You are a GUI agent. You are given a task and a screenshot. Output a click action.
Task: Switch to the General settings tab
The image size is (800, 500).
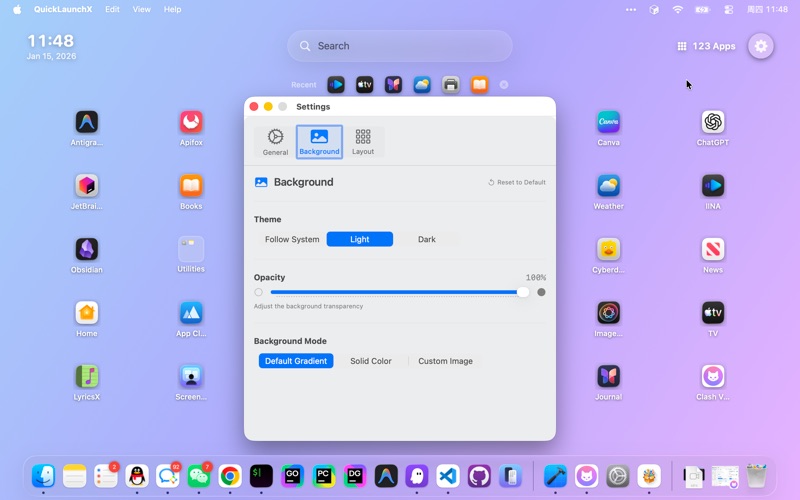[x=275, y=142]
